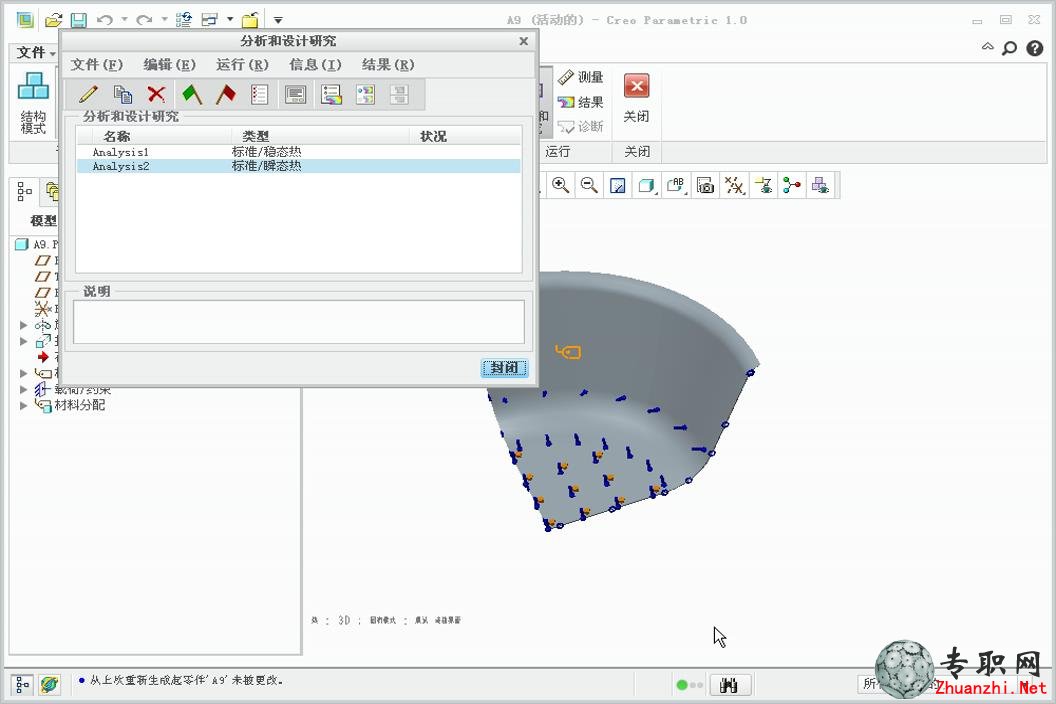
Task: Click the 状况 column header
Action: click(x=433, y=137)
